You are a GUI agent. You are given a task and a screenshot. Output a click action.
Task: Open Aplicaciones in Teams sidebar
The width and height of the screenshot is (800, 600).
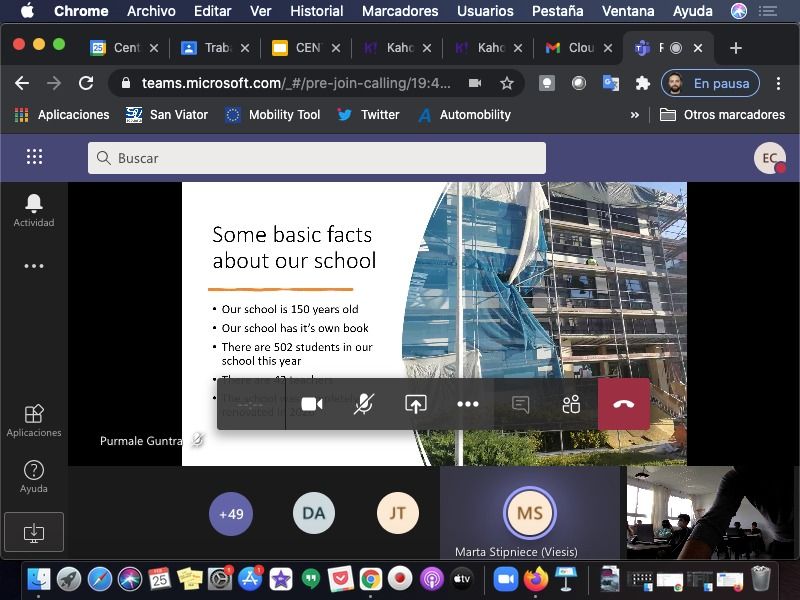pyautogui.click(x=34, y=421)
